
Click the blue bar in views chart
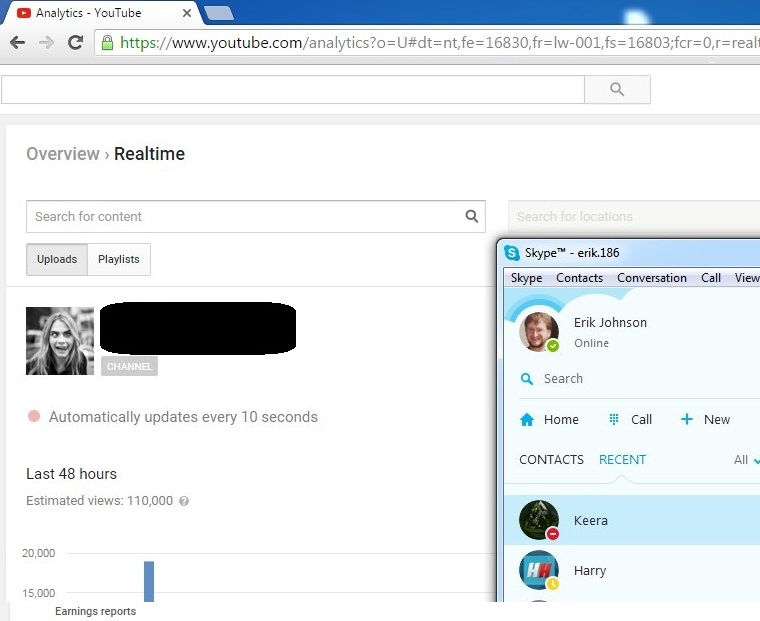click(x=149, y=581)
